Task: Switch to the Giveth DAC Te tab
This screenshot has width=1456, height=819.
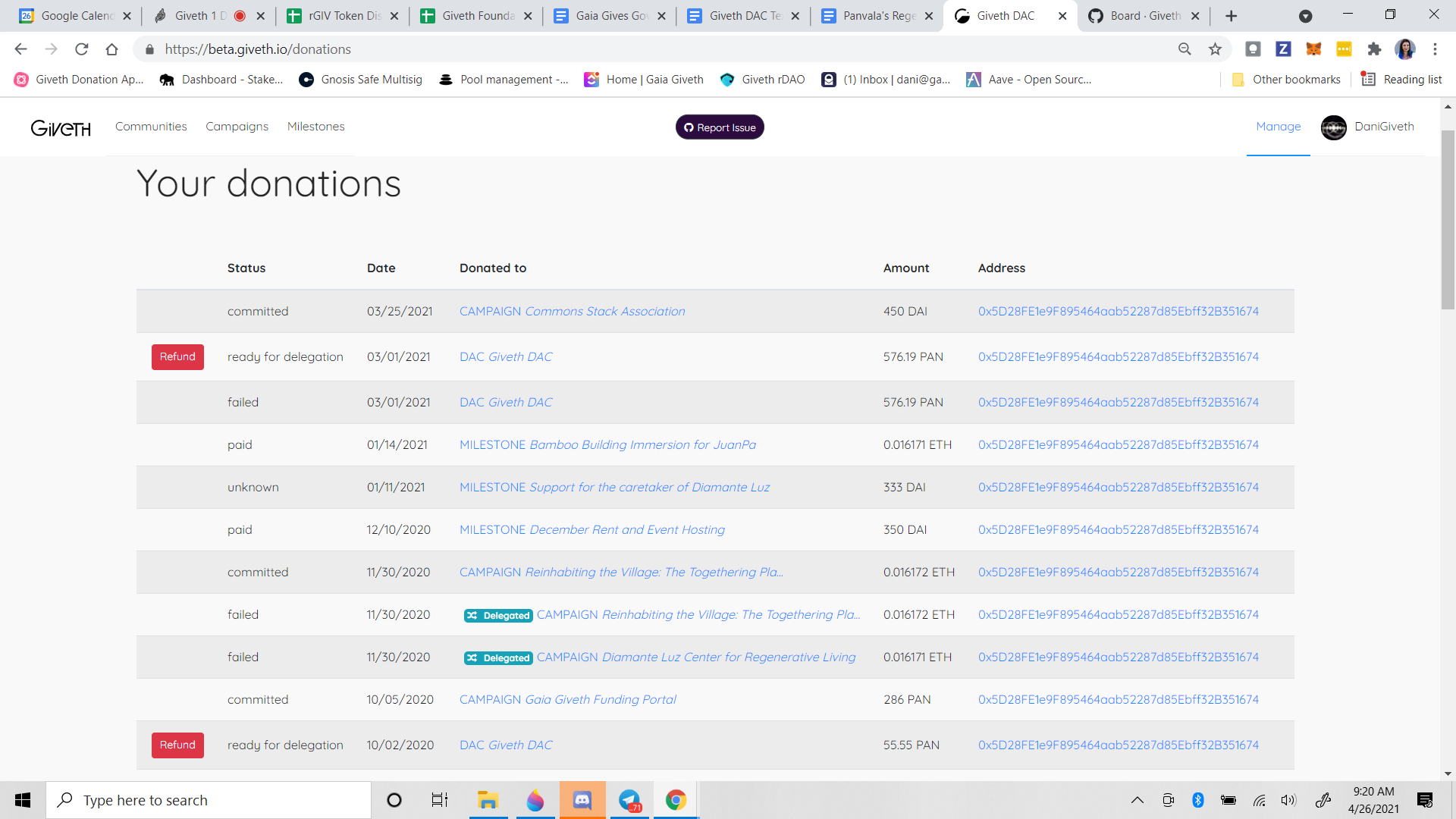Action: (x=743, y=16)
